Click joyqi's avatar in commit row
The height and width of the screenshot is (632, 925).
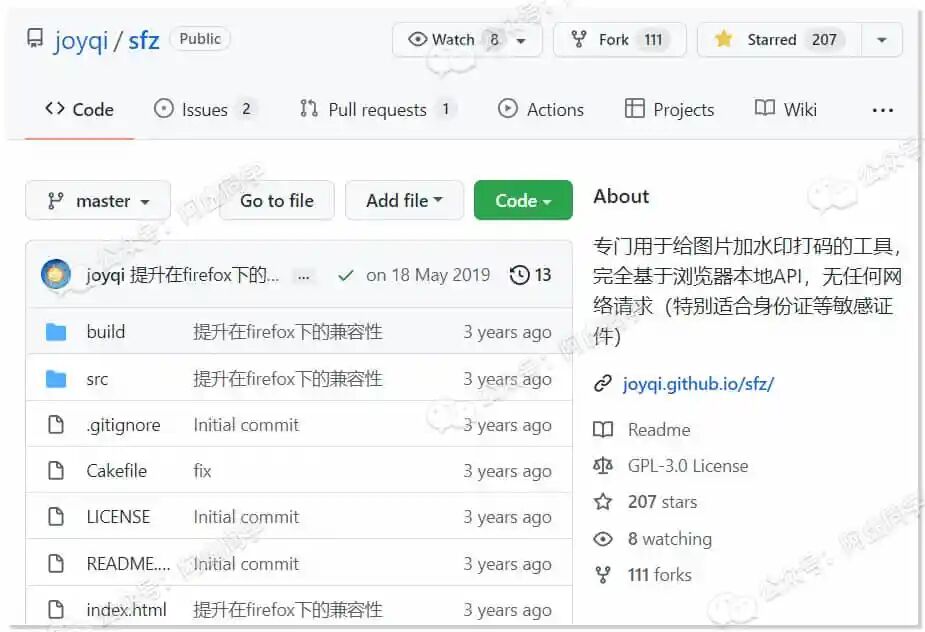tap(56, 274)
